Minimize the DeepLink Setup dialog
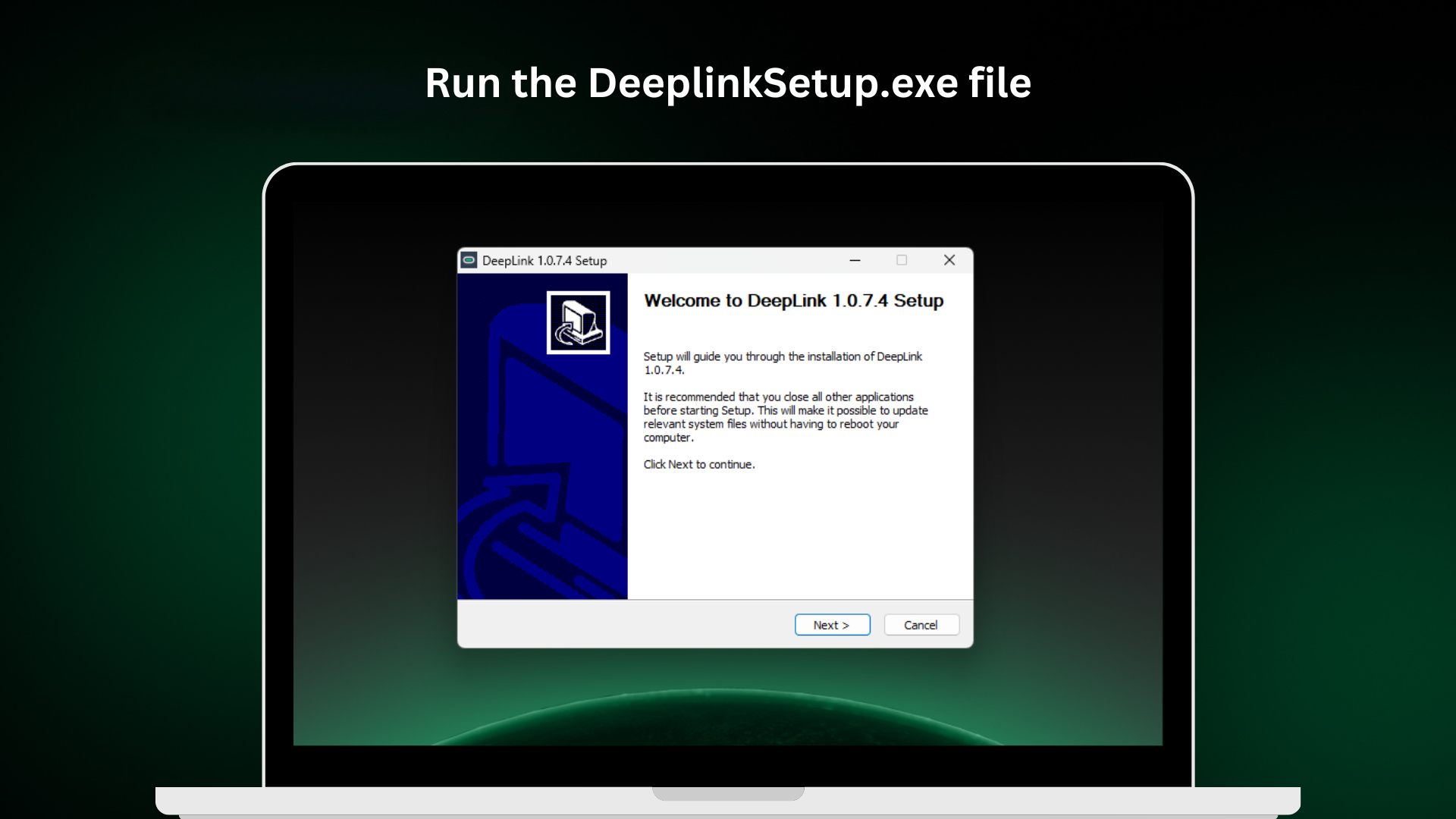 click(x=855, y=260)
